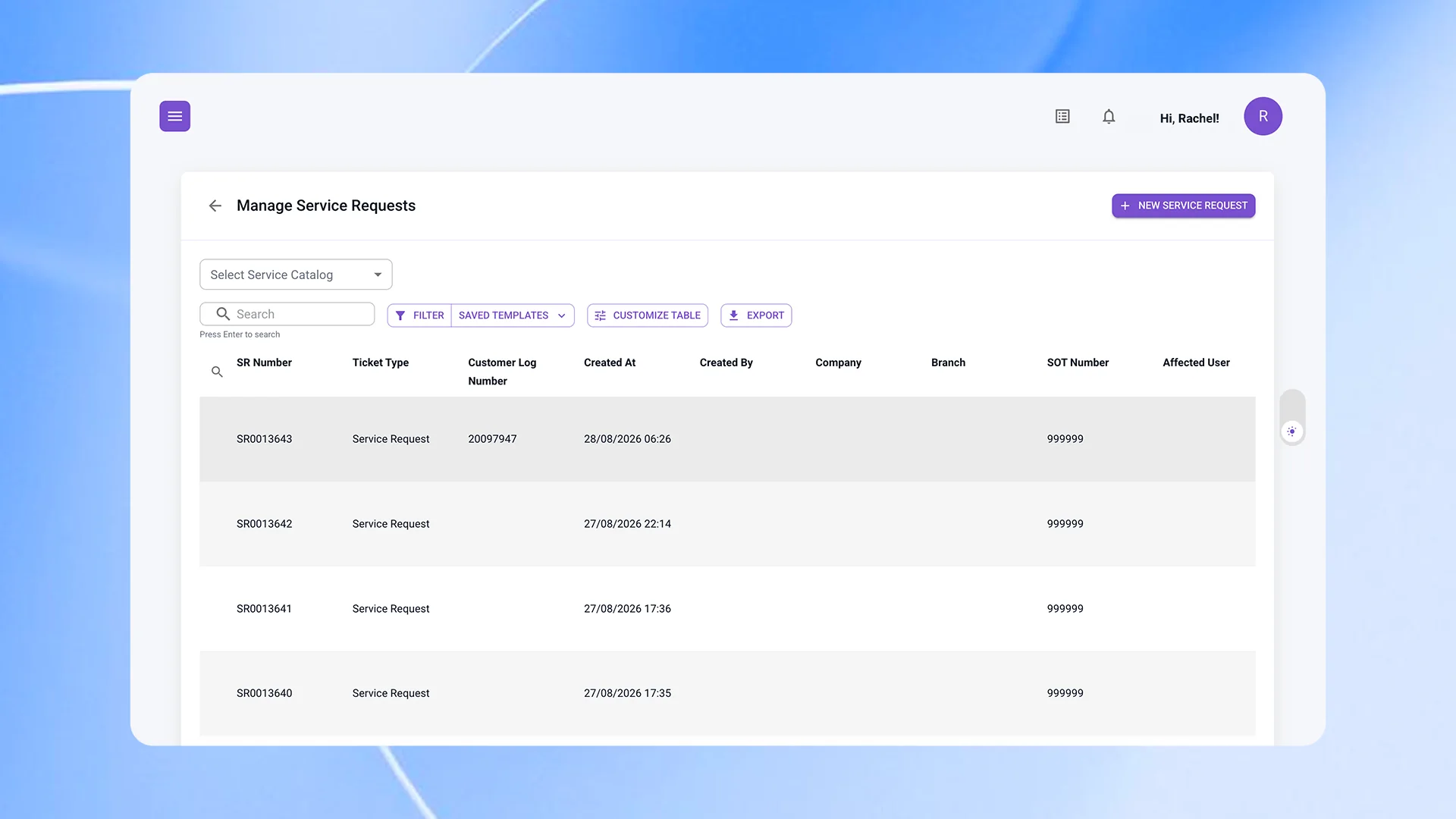Open request SR0013641

pyautogui.click(x=264, y=609)
